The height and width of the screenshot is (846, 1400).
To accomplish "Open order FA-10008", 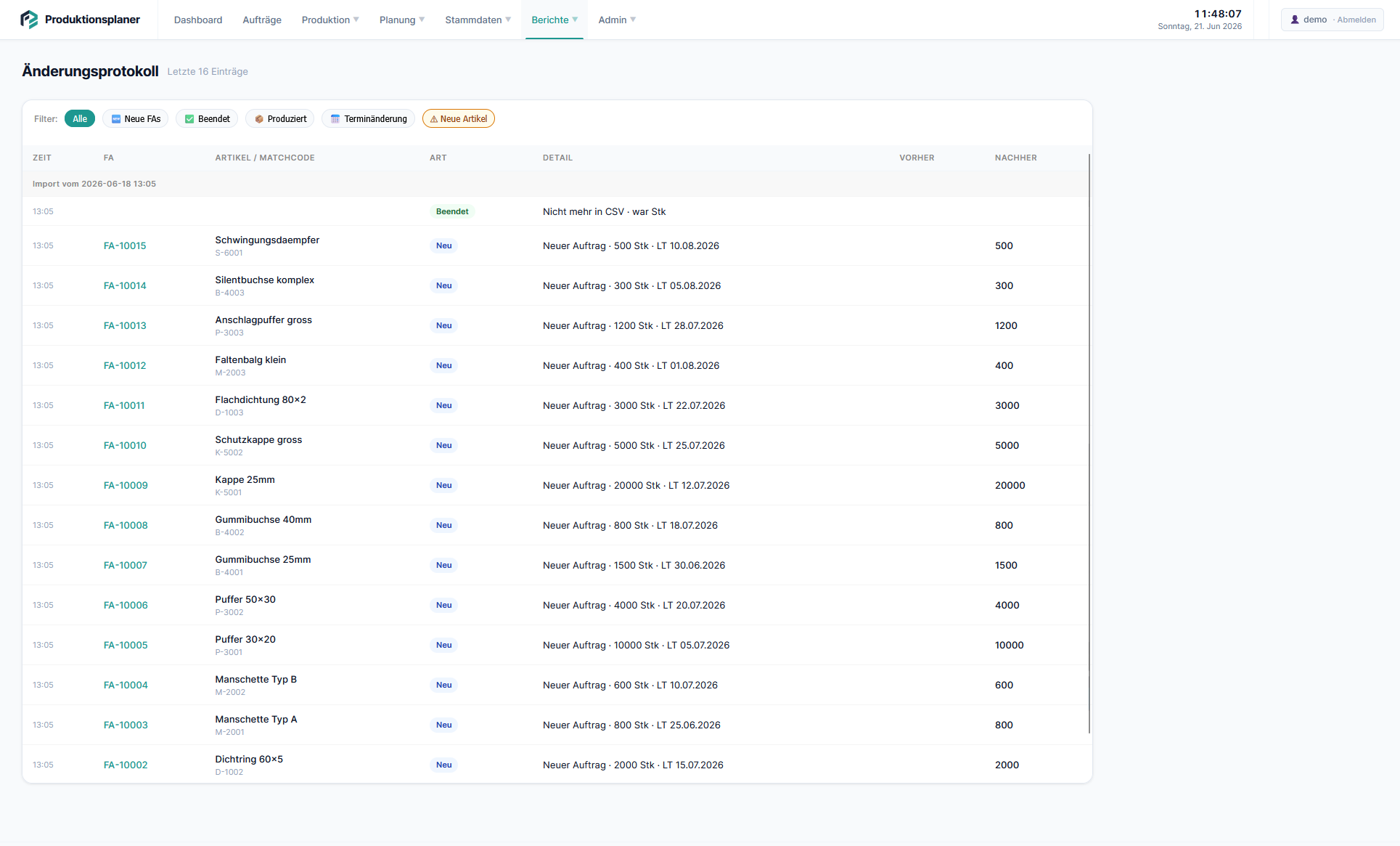I will coord(126,525).
